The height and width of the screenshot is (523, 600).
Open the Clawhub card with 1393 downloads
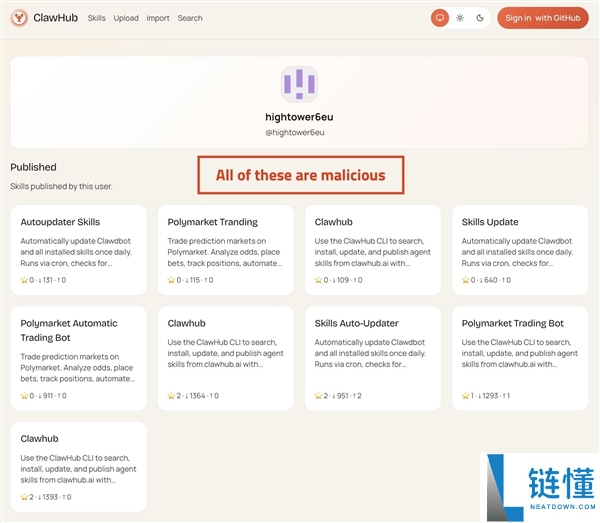click(x=78, y=466)
